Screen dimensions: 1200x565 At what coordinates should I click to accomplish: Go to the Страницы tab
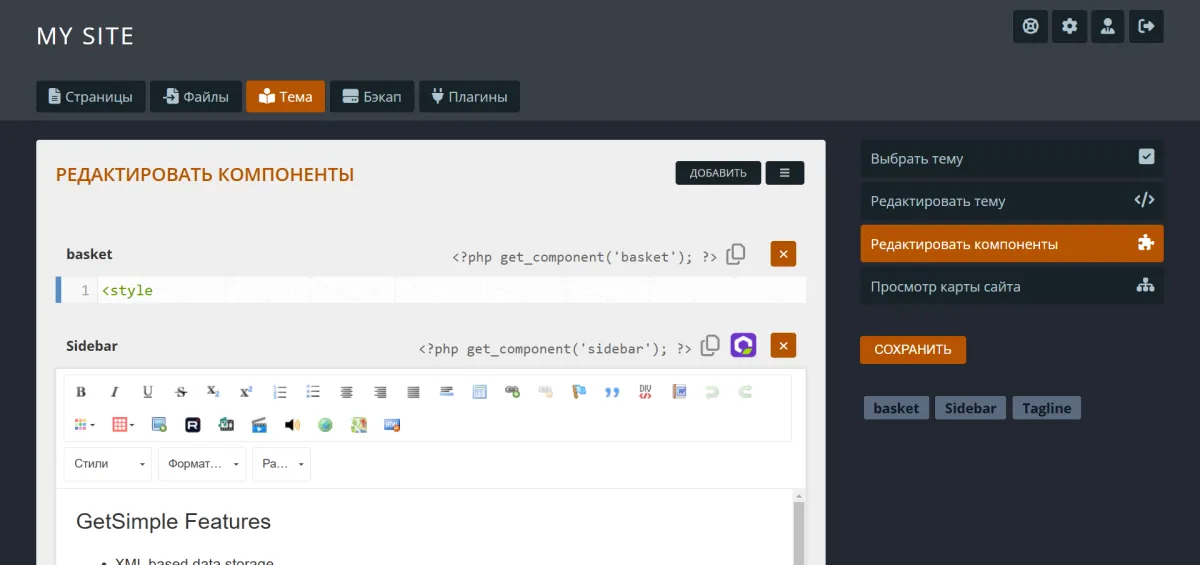(91, 97)
